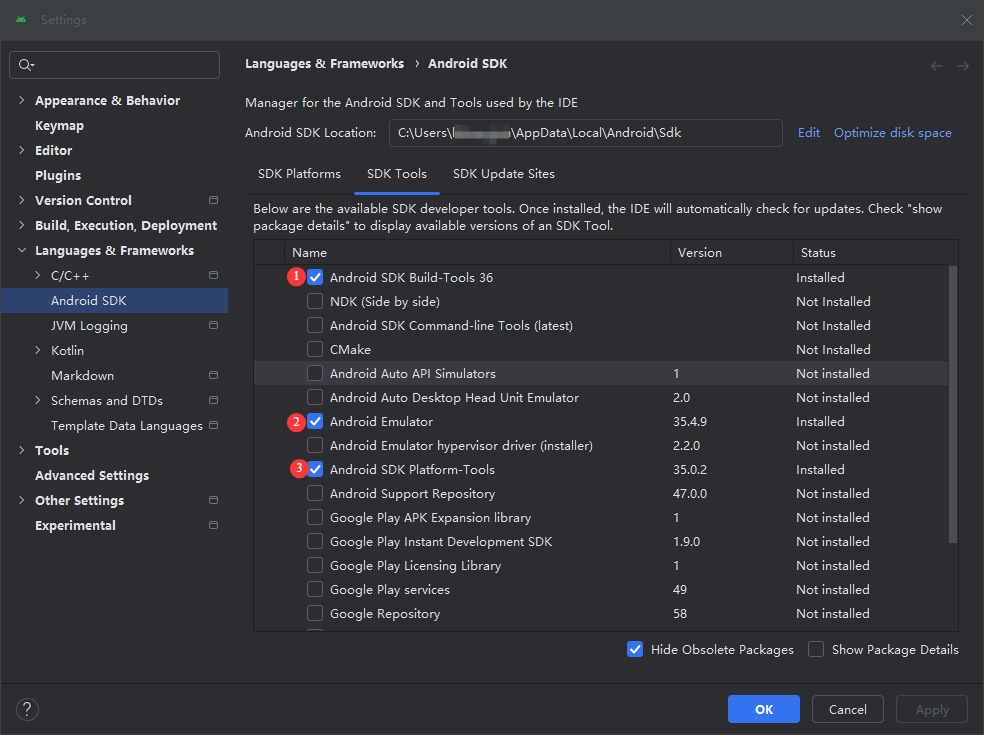
Task: Expand Build, Execution, Deployment section
Action: [21, 225]
